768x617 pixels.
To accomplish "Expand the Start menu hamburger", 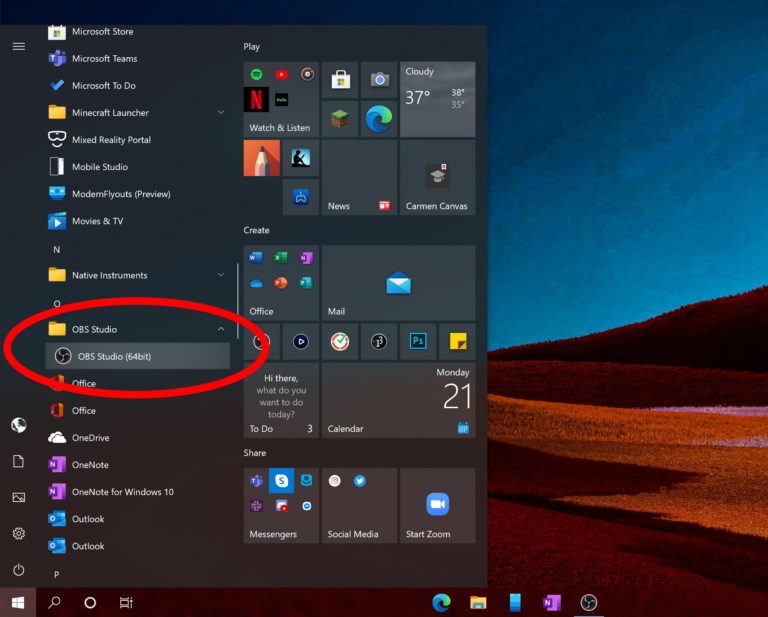I will point(19,47).
